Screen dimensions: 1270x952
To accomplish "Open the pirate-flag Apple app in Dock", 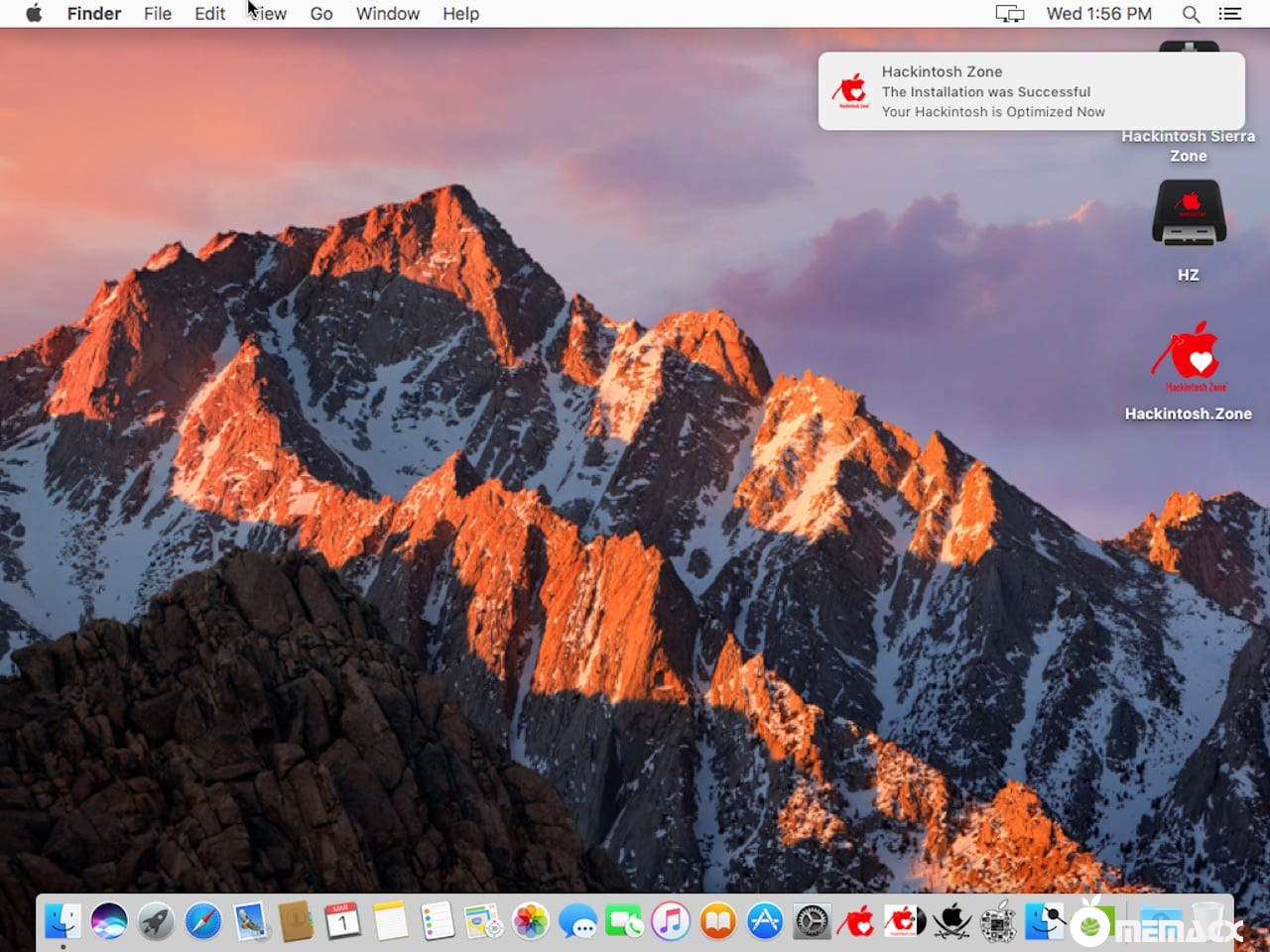I will (x=952, y=921).
